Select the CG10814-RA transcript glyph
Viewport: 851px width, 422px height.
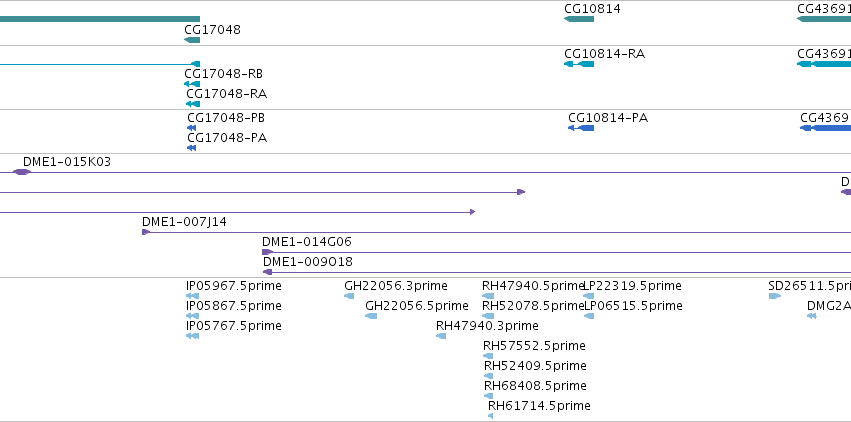click(x=579, y=64)
